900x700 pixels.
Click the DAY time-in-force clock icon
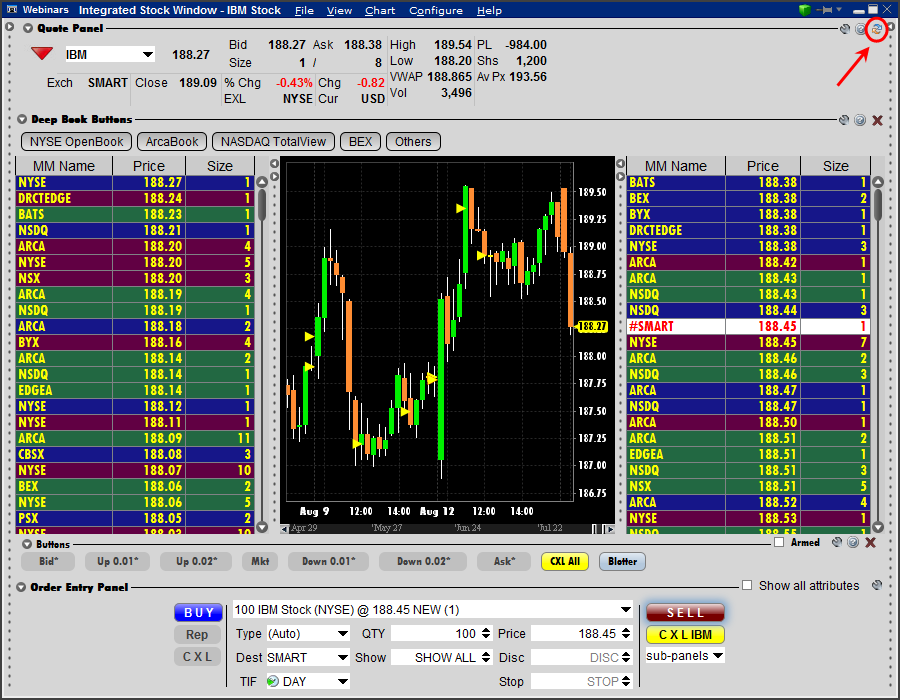coord(273,681)
